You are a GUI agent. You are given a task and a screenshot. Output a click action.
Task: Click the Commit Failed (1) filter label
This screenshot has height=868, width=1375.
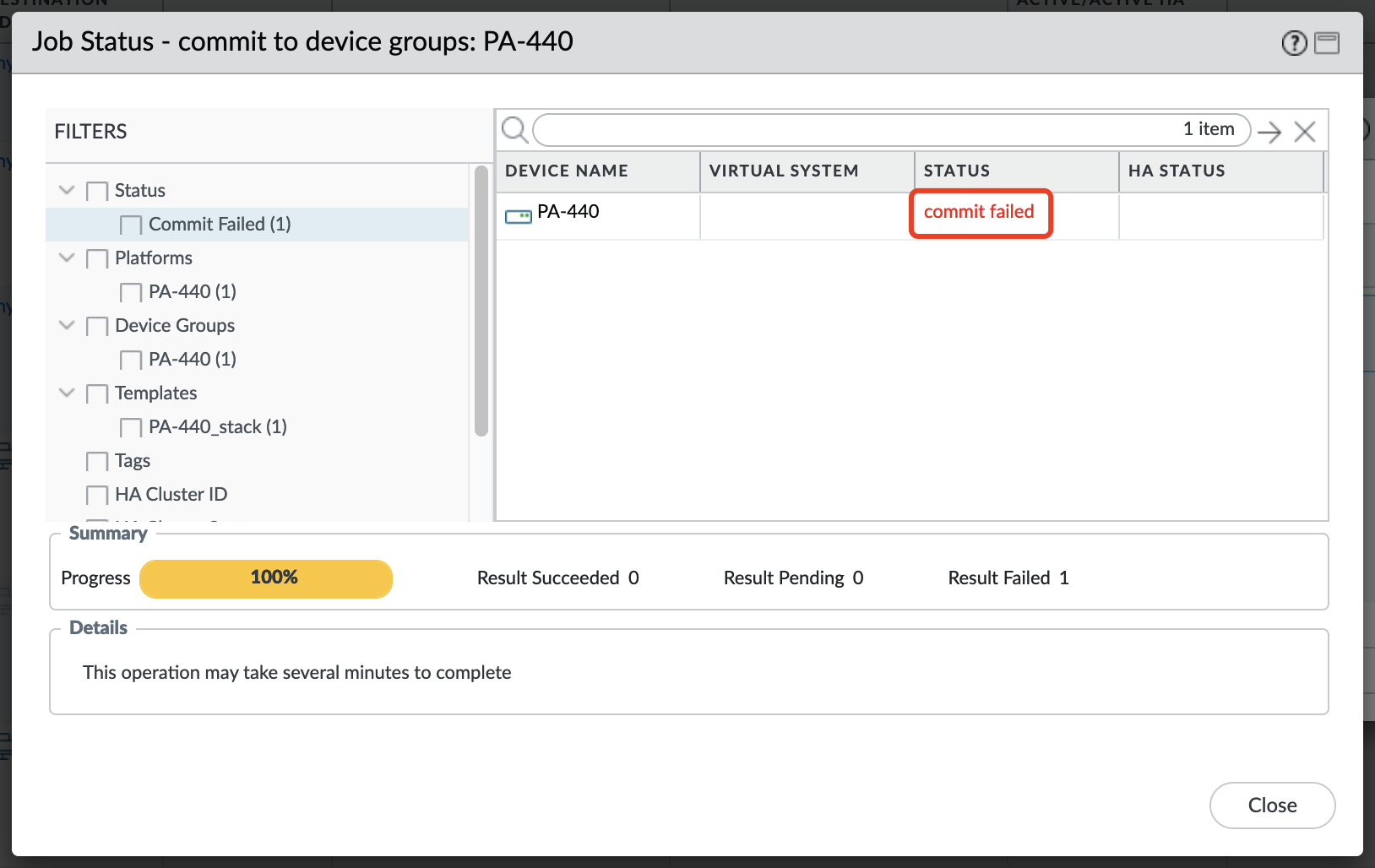tap(220, 225)
